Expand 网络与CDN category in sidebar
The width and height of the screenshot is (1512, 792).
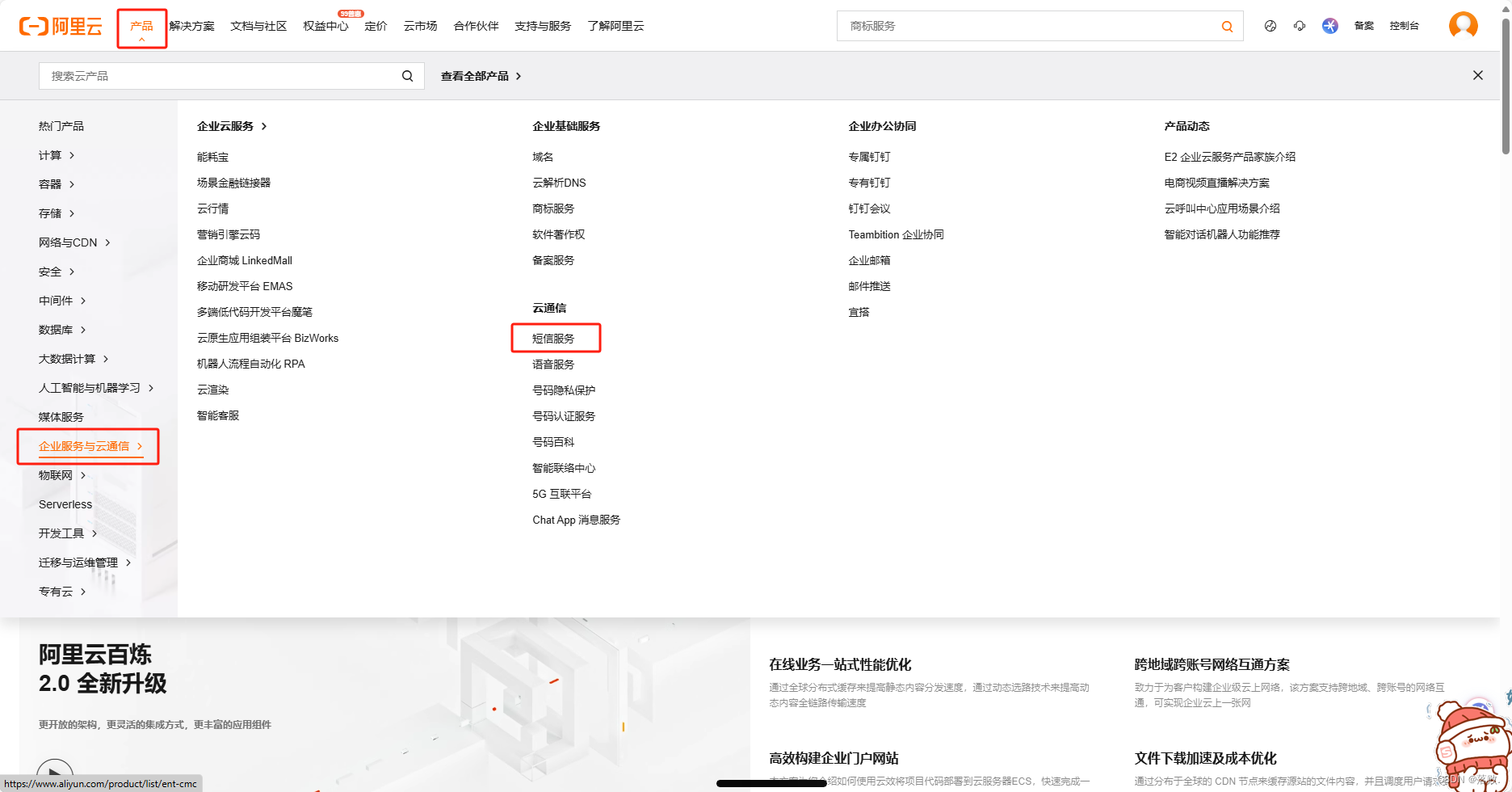point(74,242)
